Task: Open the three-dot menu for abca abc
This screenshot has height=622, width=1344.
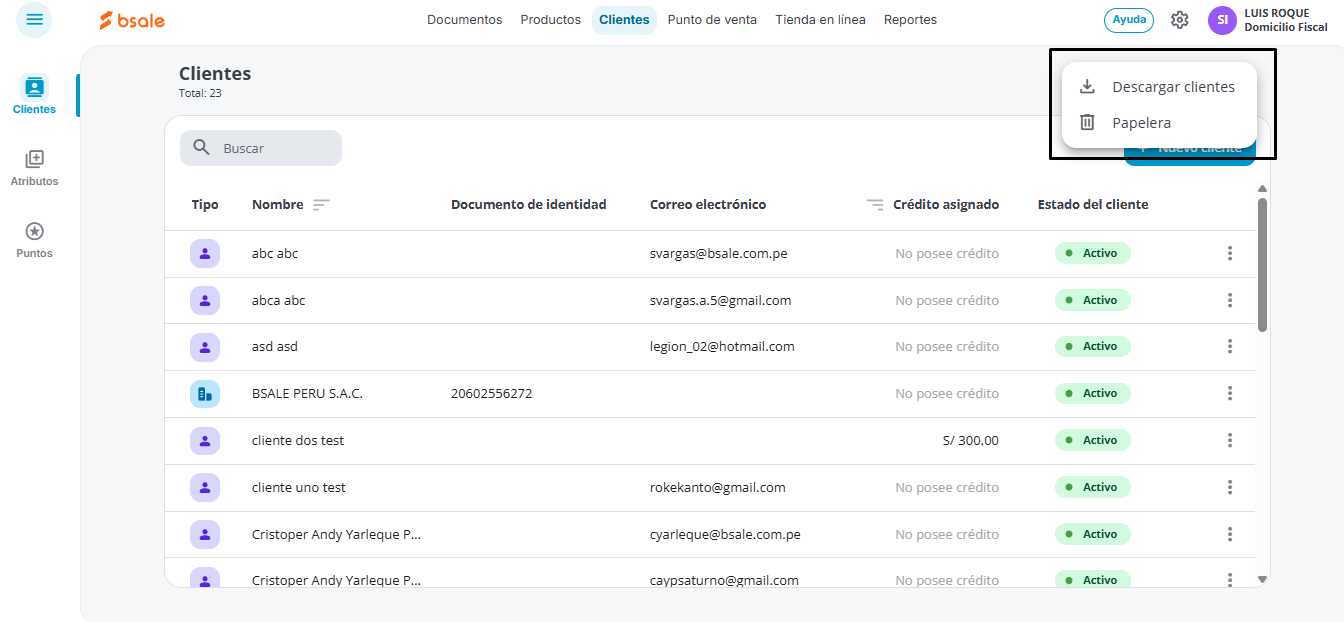Action: (x=1230, y=300)
